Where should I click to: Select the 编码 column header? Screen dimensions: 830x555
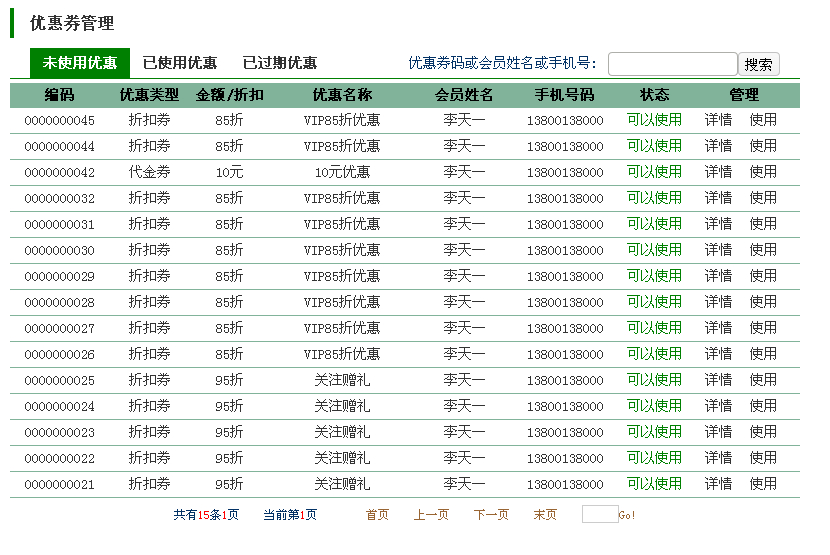click(x=59, y=95)
